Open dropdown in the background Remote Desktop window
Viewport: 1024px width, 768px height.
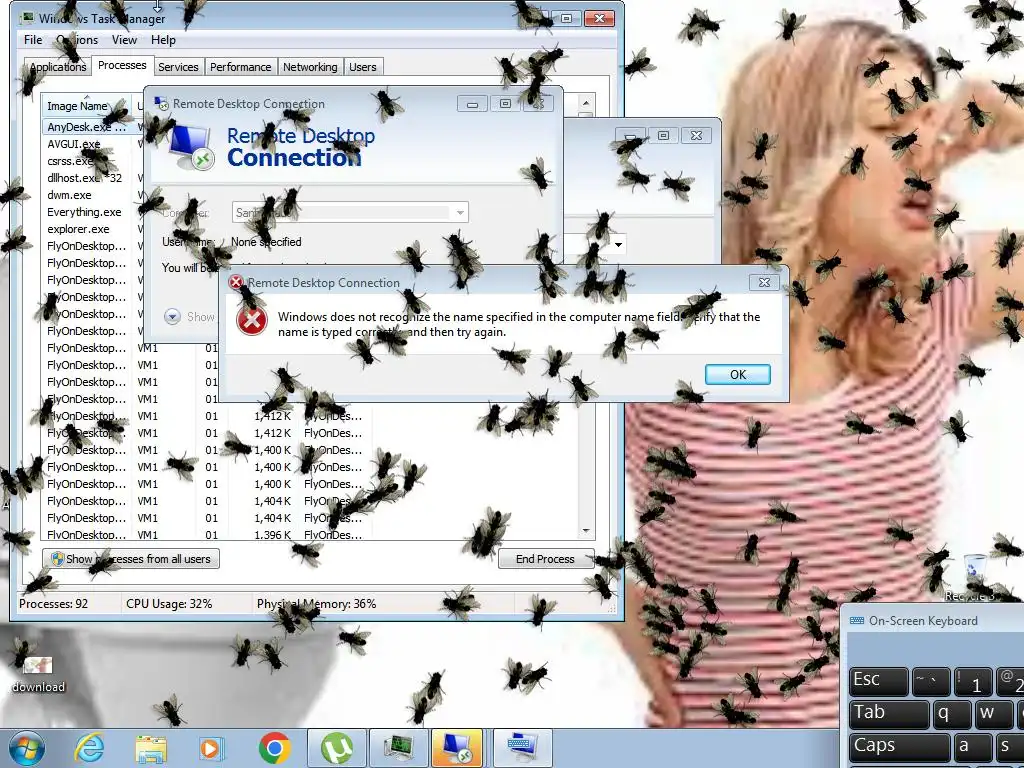pos(618,245)
